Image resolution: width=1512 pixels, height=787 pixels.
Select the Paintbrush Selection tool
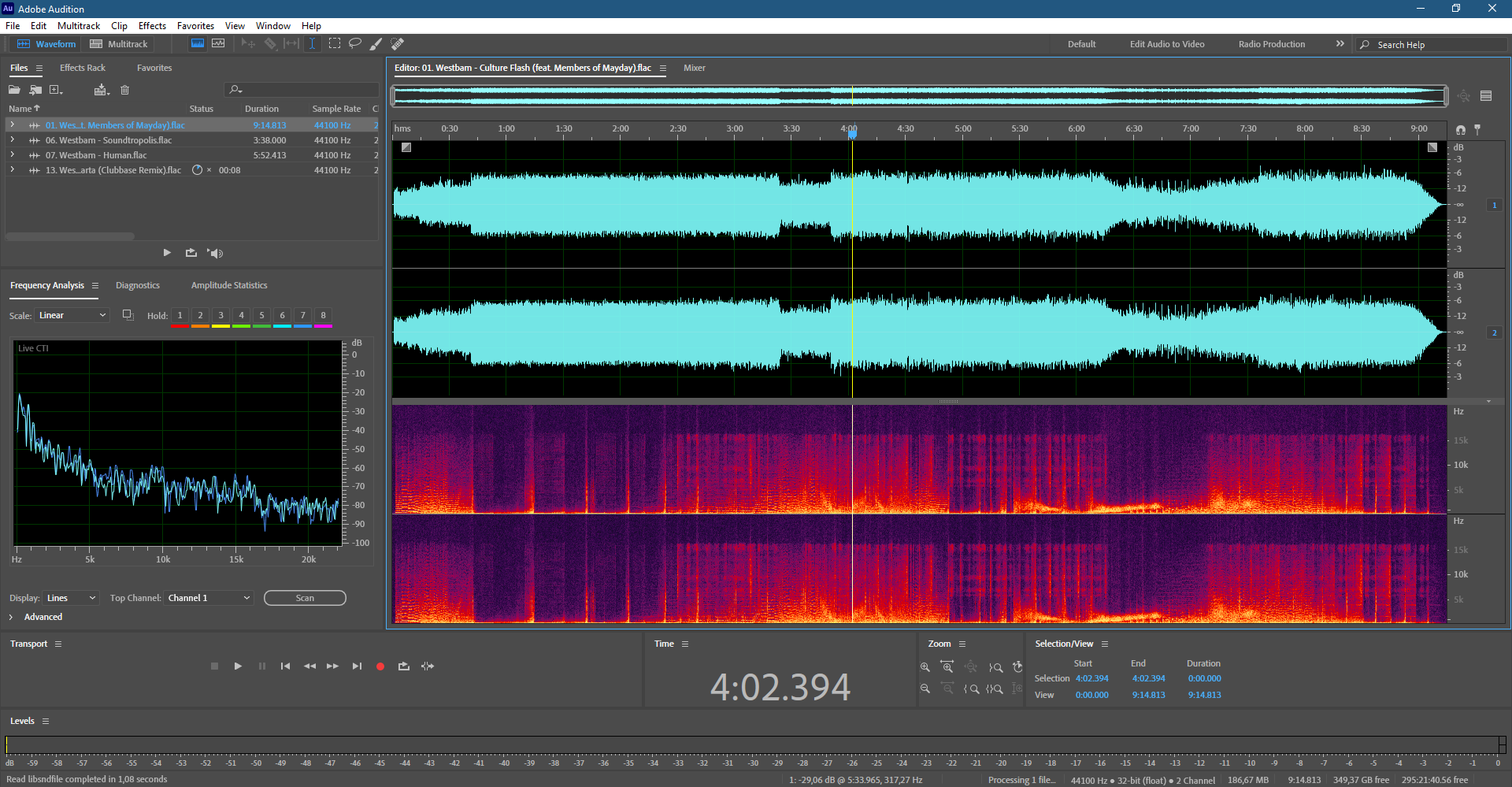pos(376,44)
